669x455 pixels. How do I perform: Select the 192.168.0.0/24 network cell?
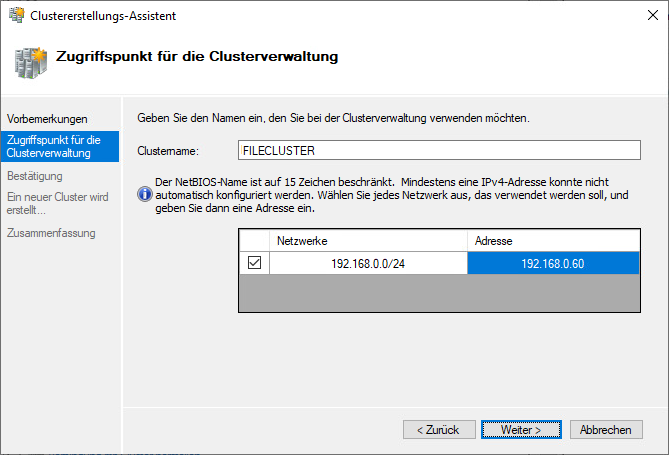pos(368,263)
